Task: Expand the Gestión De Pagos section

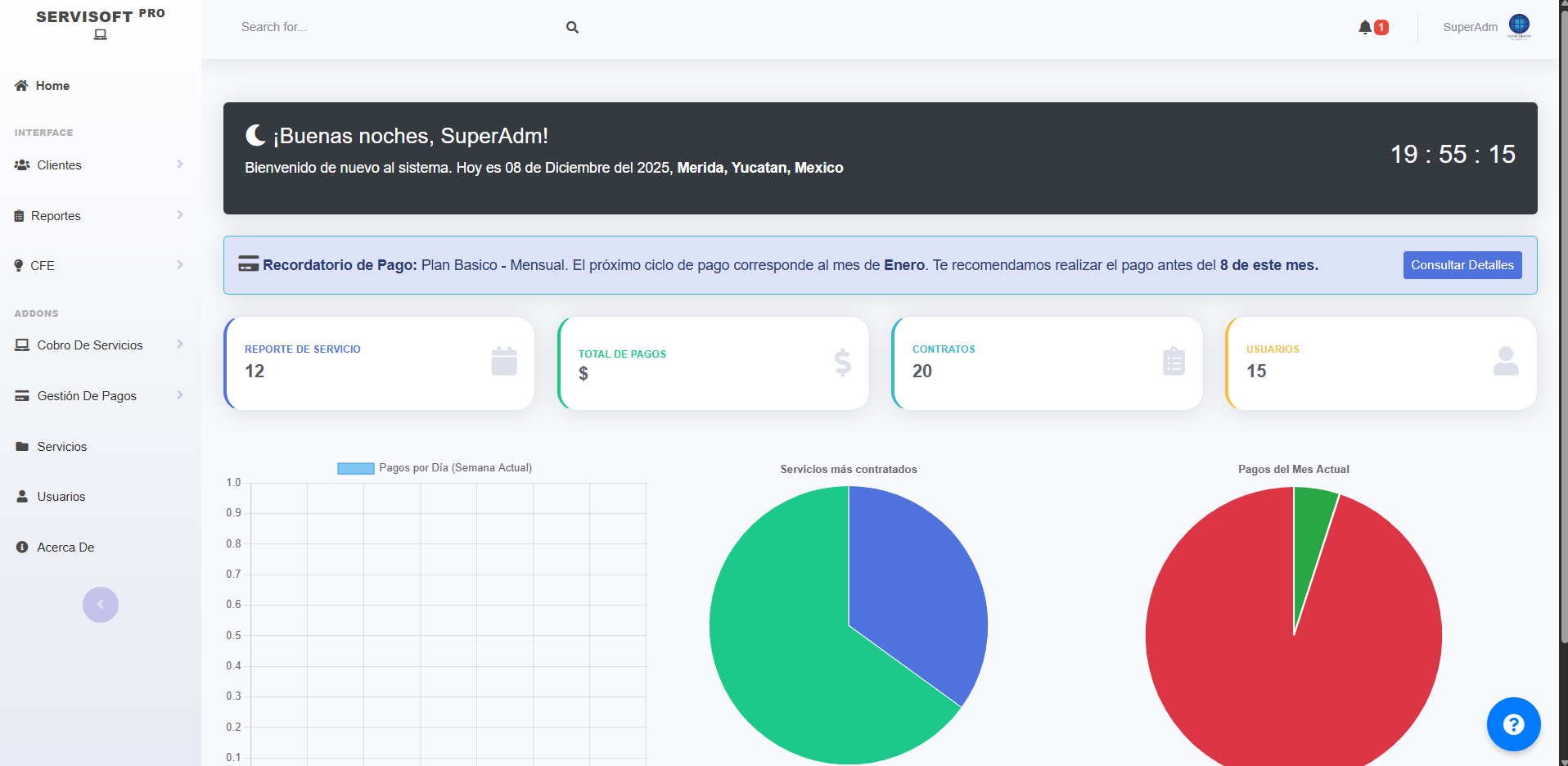Action: coord(86,395)
